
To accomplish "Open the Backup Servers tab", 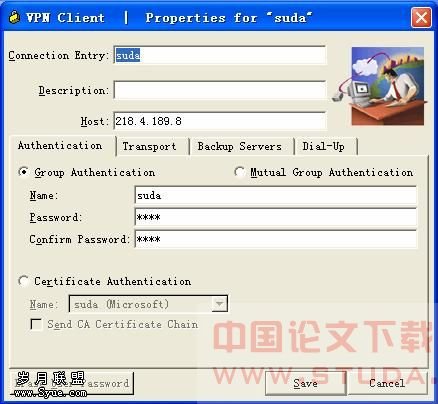I will click(240, 146).
